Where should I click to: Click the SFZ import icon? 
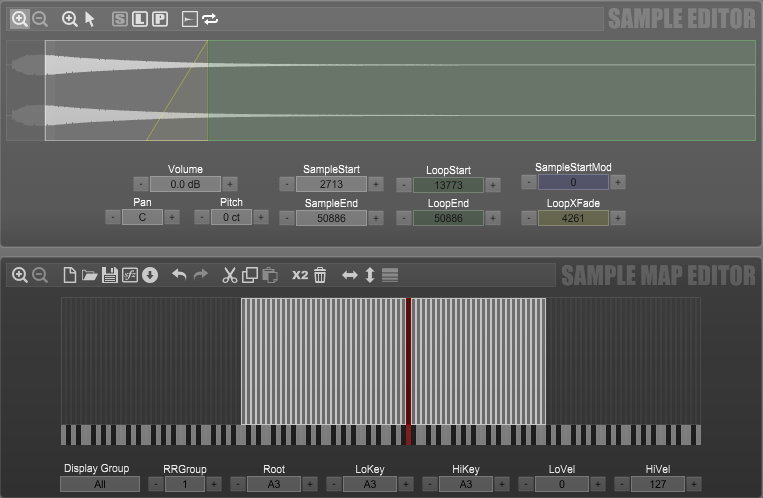coord(130,275)
